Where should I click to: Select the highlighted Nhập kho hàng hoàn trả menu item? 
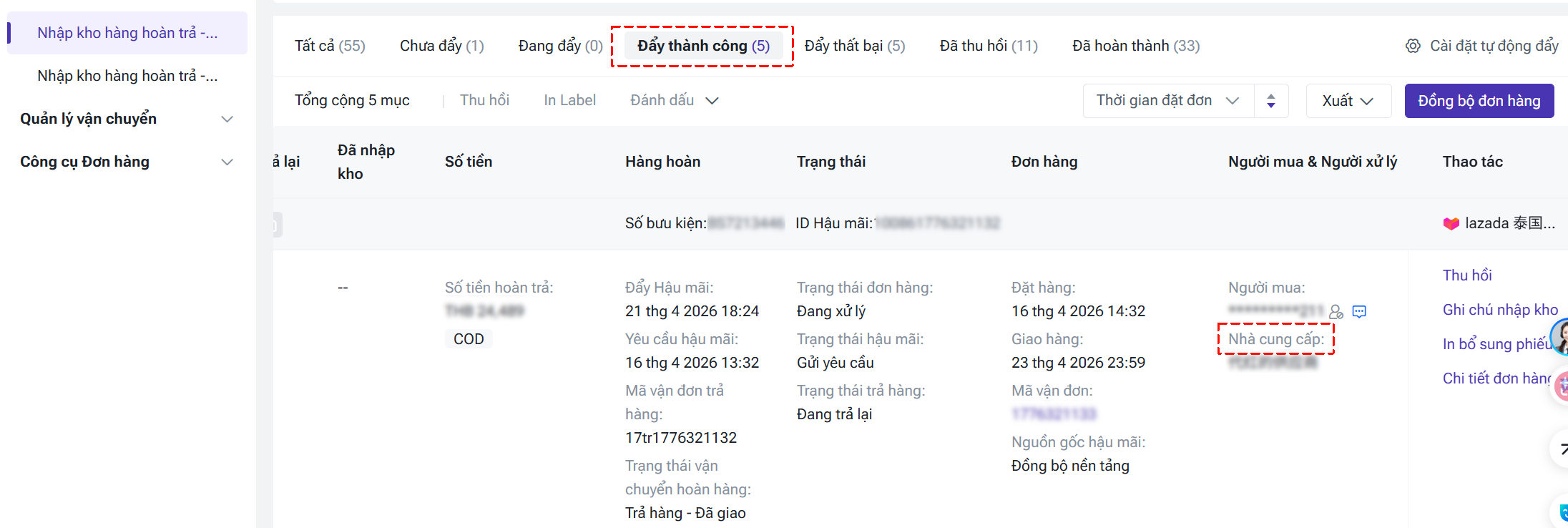[x=127, y=33]
